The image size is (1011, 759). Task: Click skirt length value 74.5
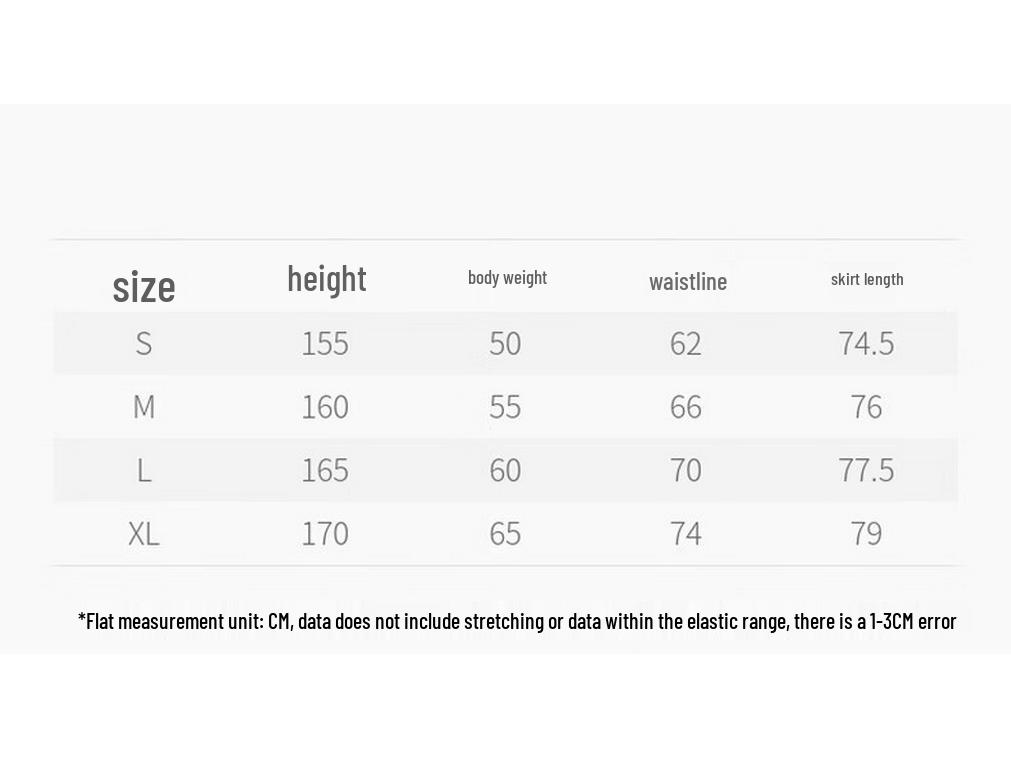(866, 343)
